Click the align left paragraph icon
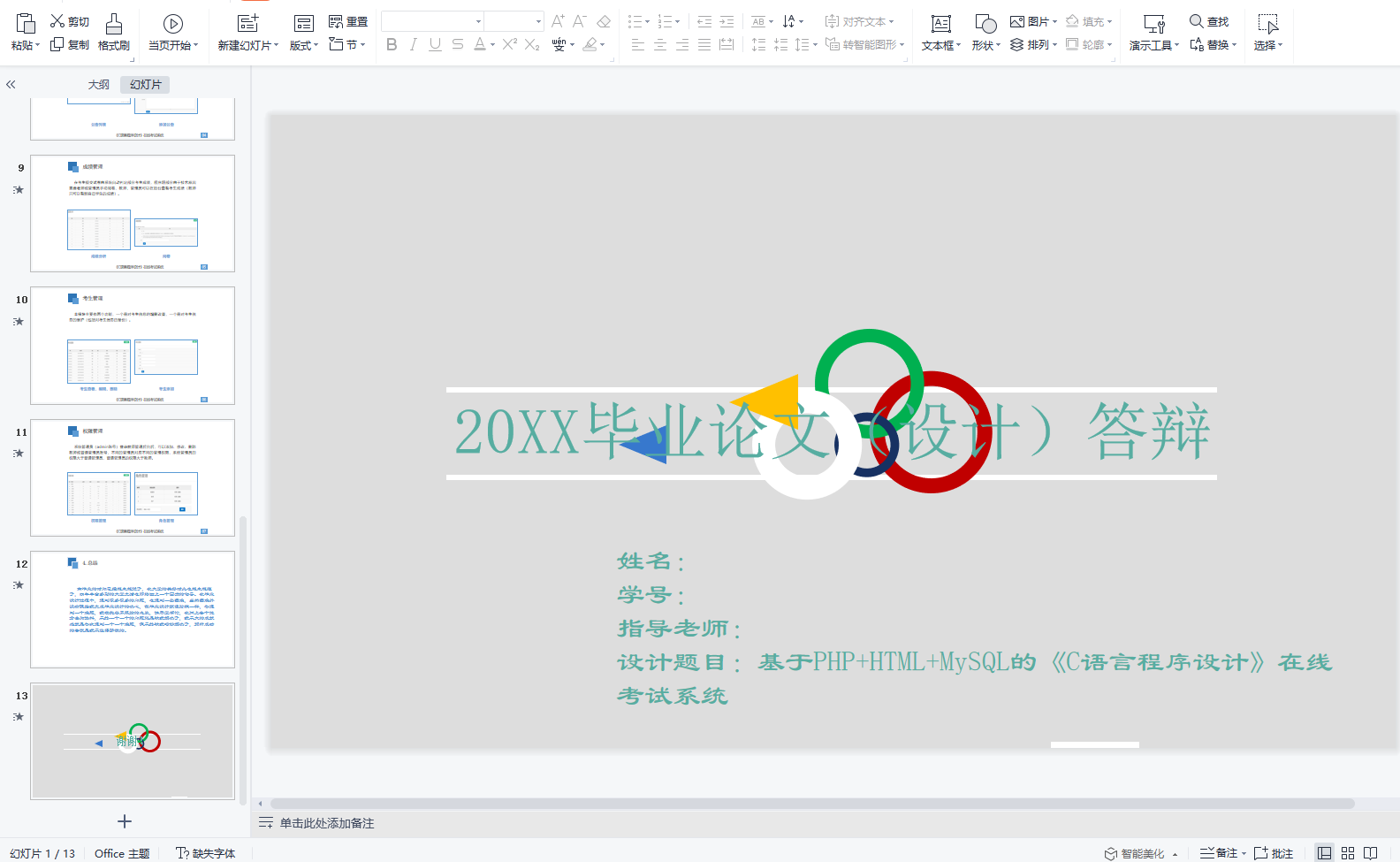1400x862 pixels. [x=638, y=44]
